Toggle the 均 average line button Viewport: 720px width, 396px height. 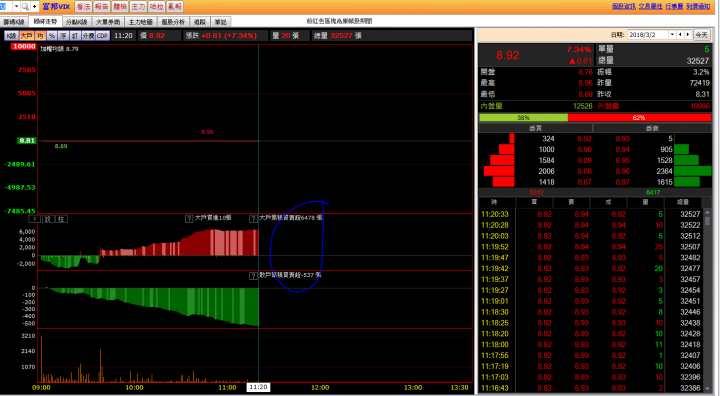click(40, 36)
